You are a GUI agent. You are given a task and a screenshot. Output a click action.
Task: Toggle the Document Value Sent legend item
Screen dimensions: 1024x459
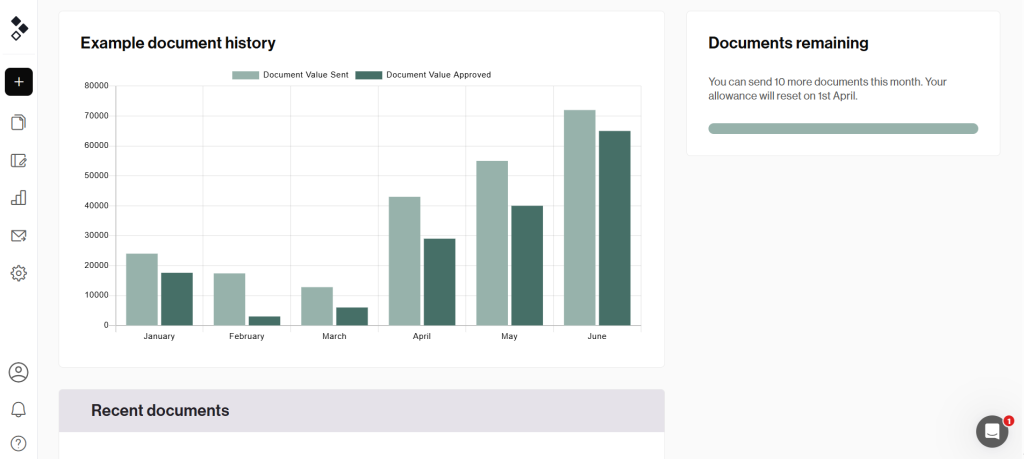click(x=291, y=75)
